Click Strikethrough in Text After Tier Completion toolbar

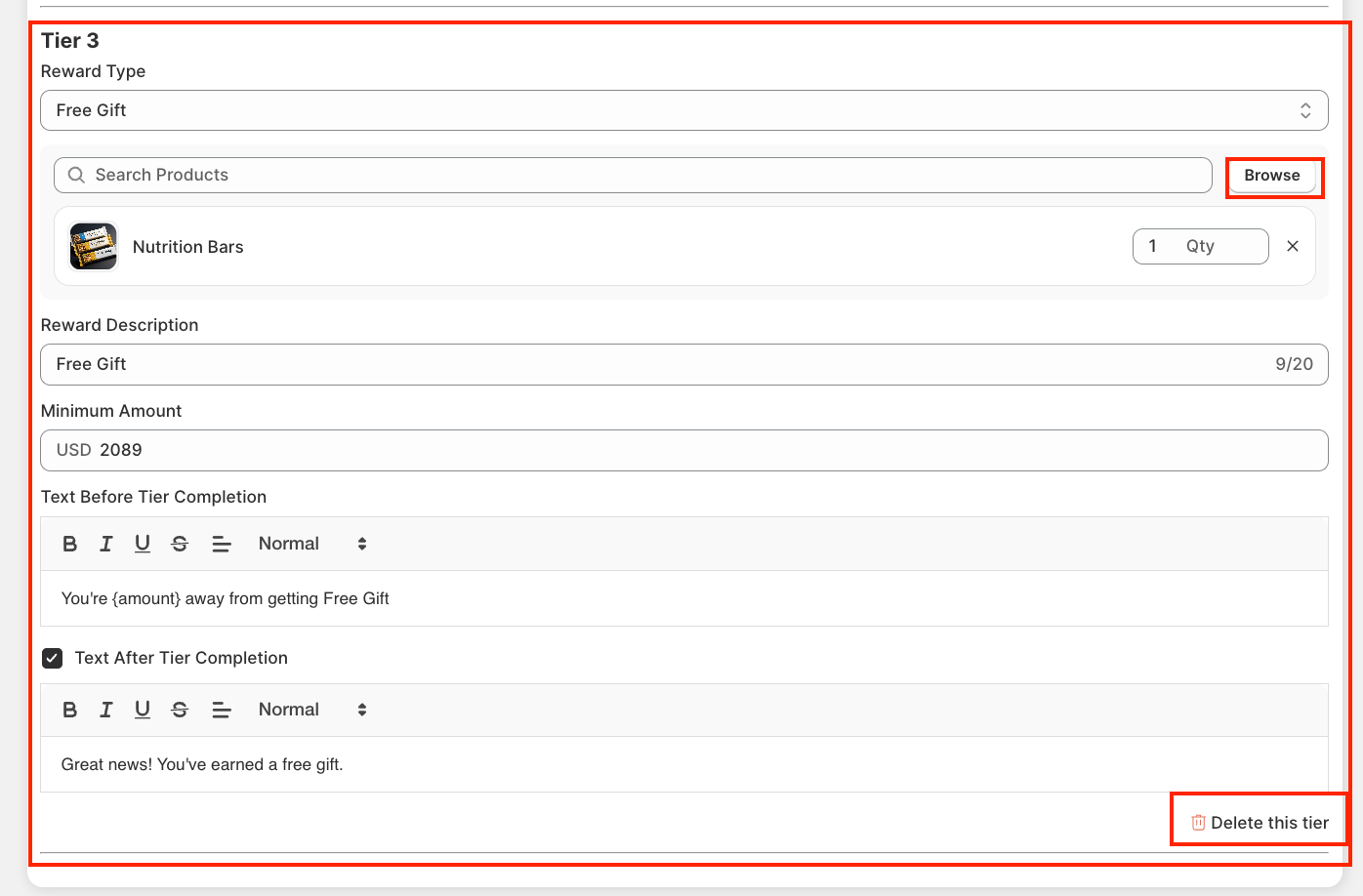[180, 710]
